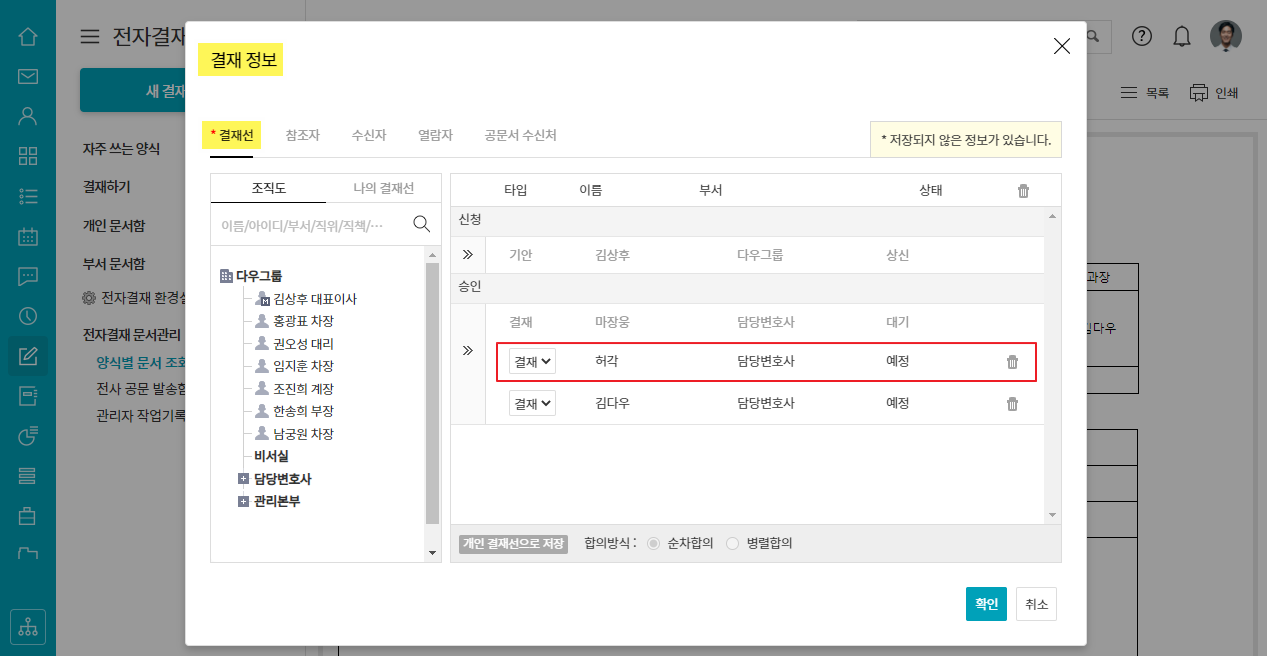Delete the 김다우 approver row with trash icon
The image size is (1267, 656).
(x=1012, y=404)
